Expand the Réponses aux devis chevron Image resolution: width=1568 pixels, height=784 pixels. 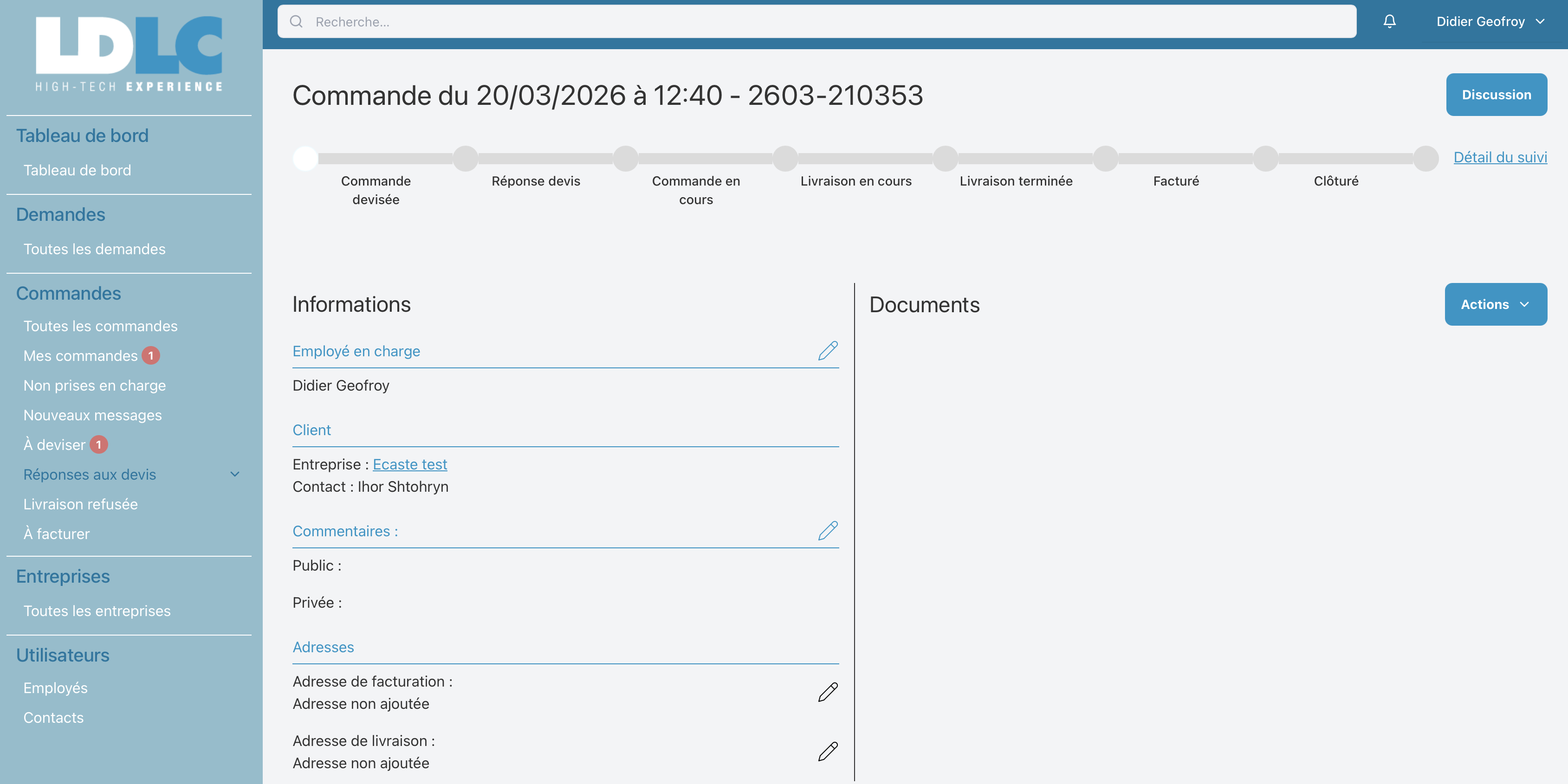[x=235, y=475]
